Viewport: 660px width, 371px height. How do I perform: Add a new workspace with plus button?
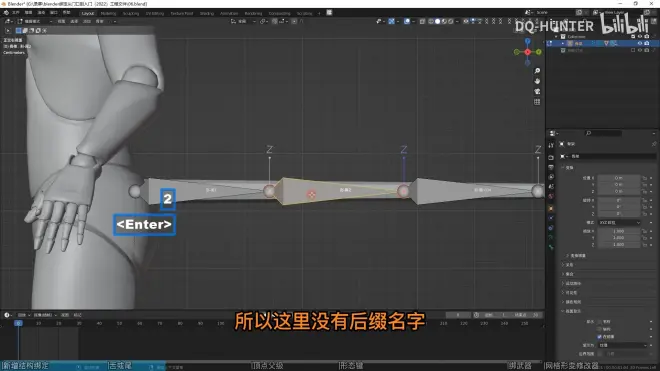tap(319, 13)
